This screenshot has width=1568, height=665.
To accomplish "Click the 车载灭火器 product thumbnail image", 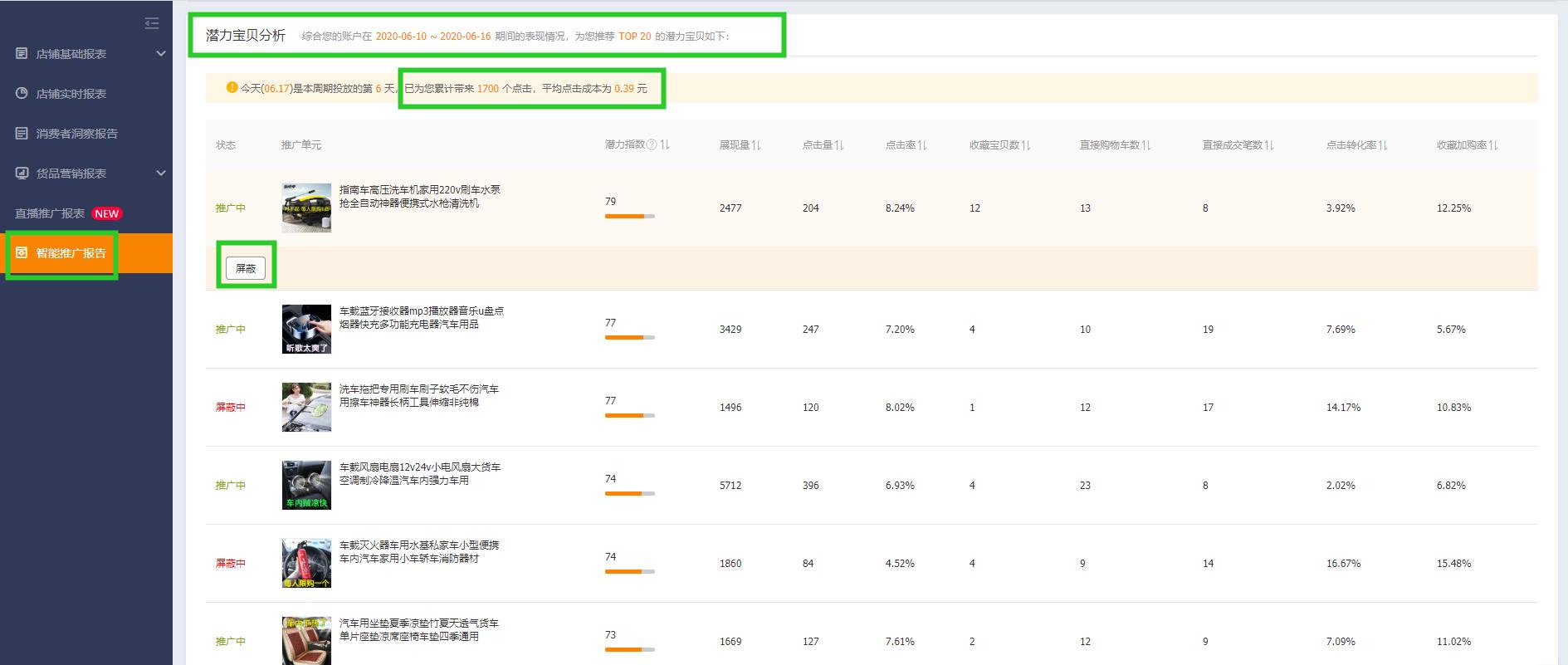I will pos(306,563).
